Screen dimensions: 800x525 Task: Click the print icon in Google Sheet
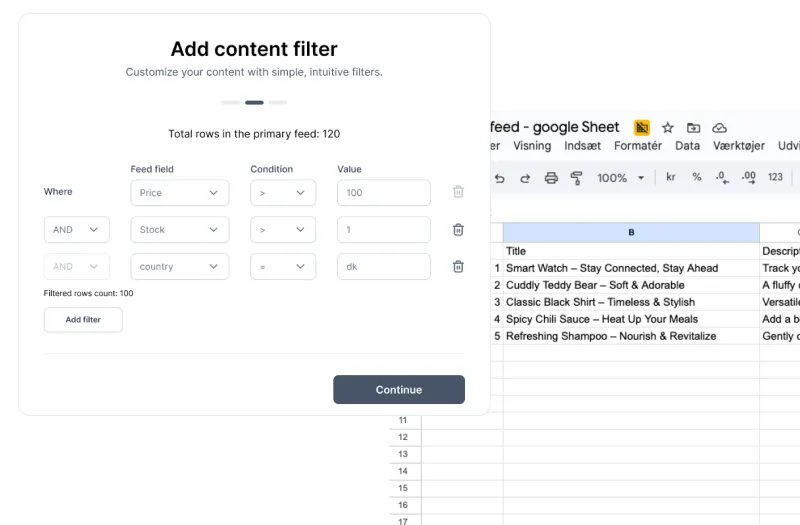point(551,178)
